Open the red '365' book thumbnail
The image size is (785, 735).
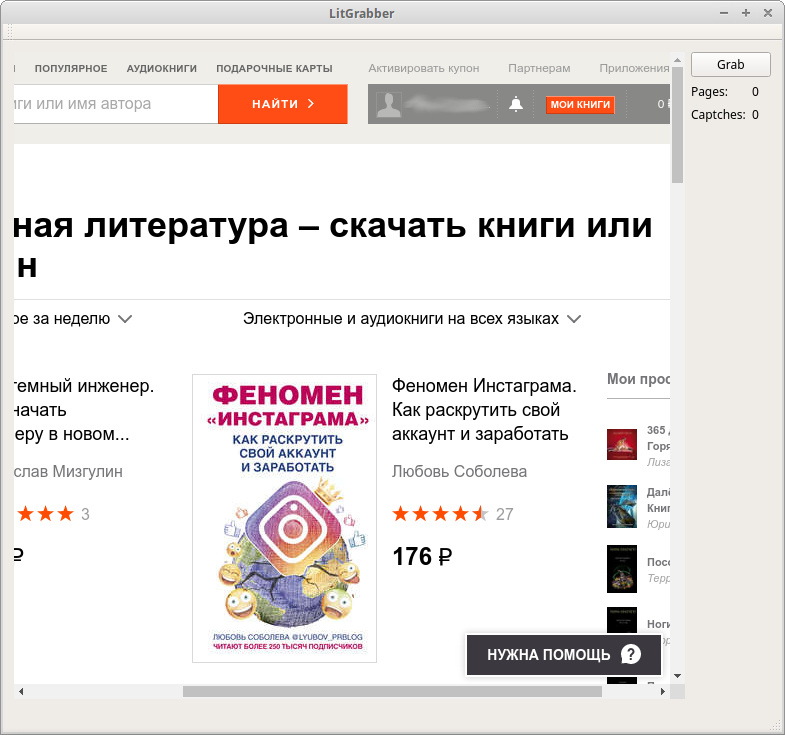(622, 444)
